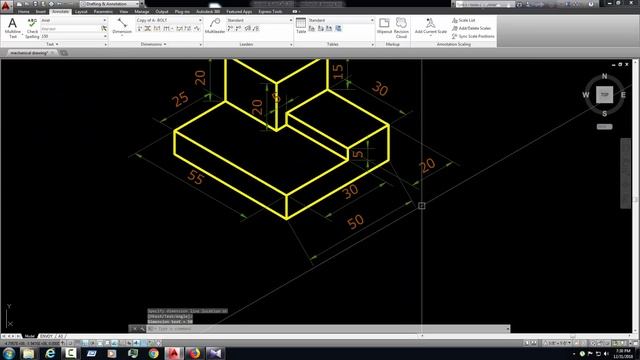This screenshot has width=640, height=360.
Task: Open the Leaders panel dialog launcher arrow
Action: 291,44
